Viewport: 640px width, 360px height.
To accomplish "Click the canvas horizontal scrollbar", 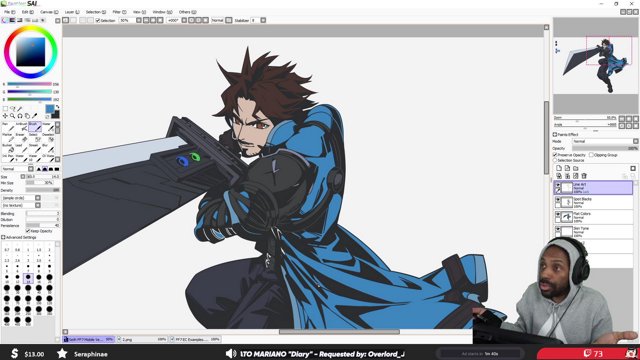I will click(x=339, y=332).
